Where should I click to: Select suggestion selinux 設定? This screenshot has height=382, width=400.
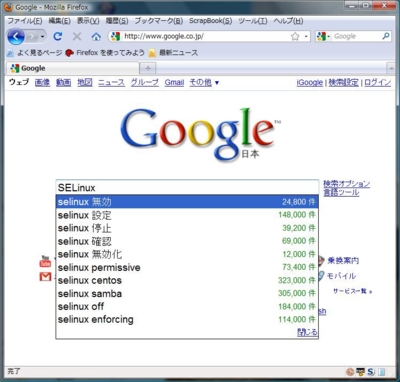187,215
